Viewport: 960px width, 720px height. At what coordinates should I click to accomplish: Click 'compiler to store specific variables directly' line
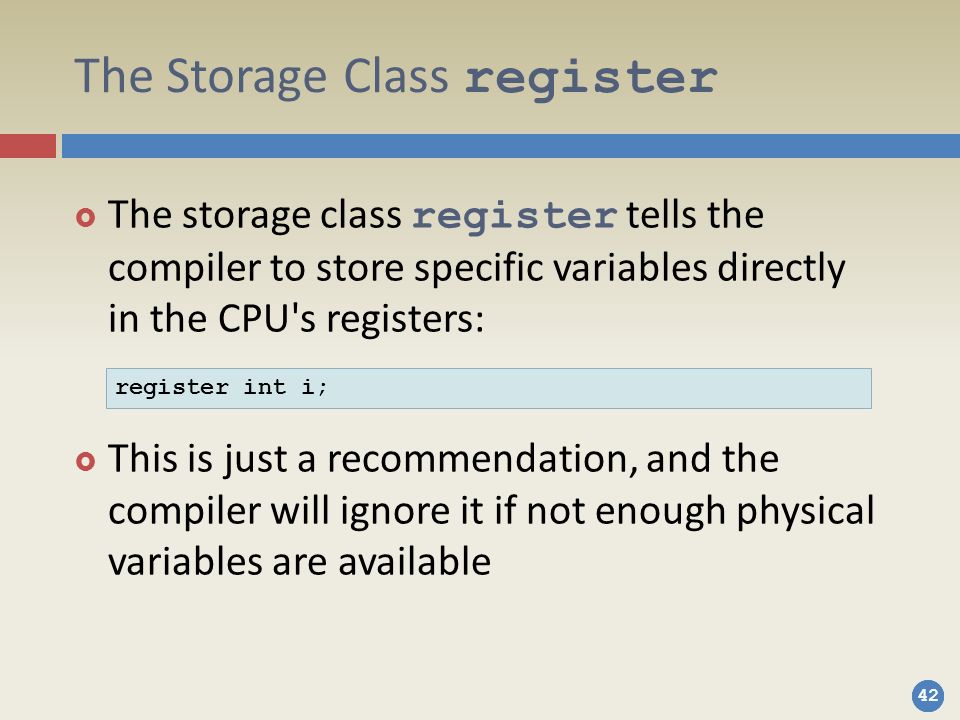pyautogui.click(x=476, y=268)
